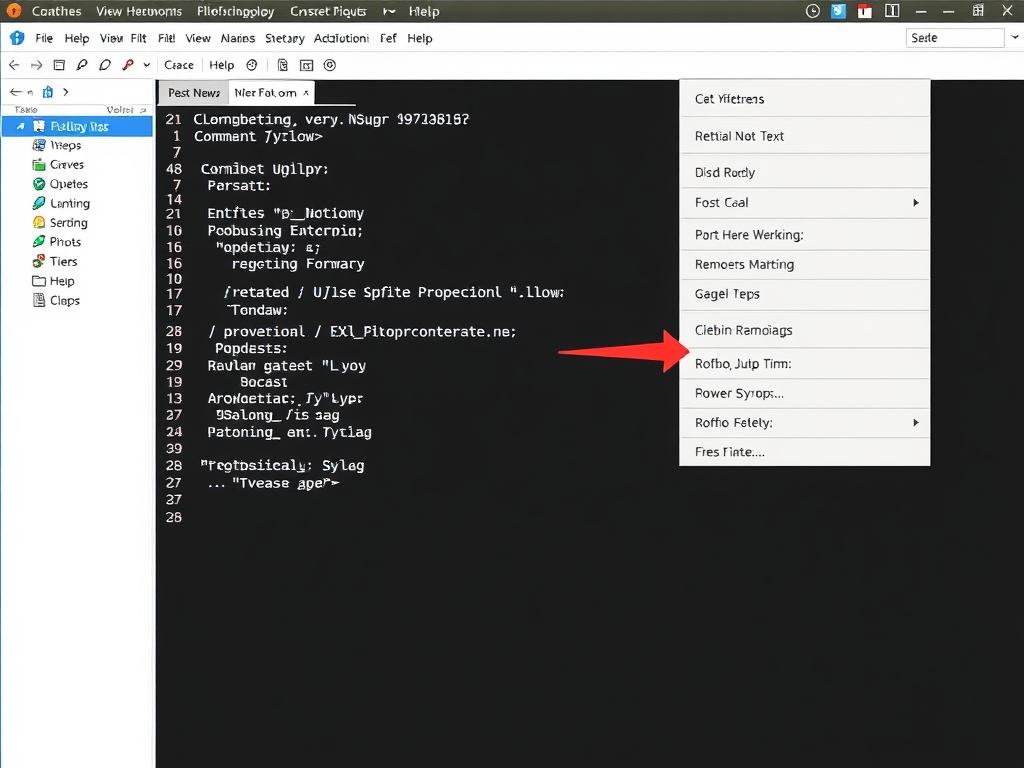Switch to the Pest News tab
This screenshot has height=768, width=1024.
click(x=193, y=93)
